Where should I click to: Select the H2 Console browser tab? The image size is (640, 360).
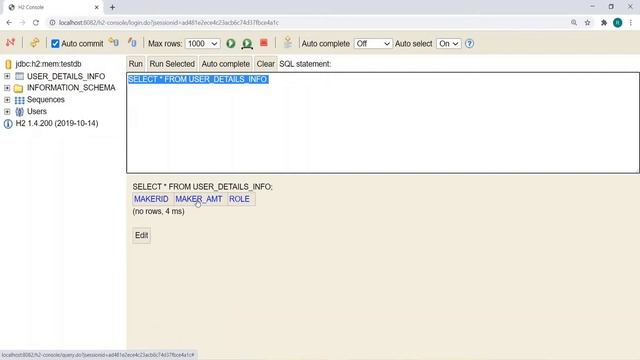coord(53,7)
